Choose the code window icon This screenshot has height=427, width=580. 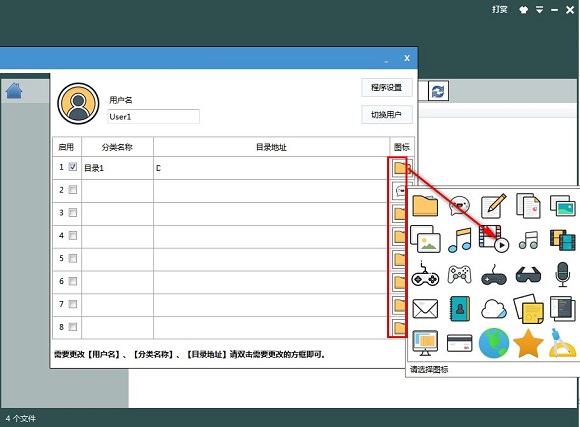562,309
